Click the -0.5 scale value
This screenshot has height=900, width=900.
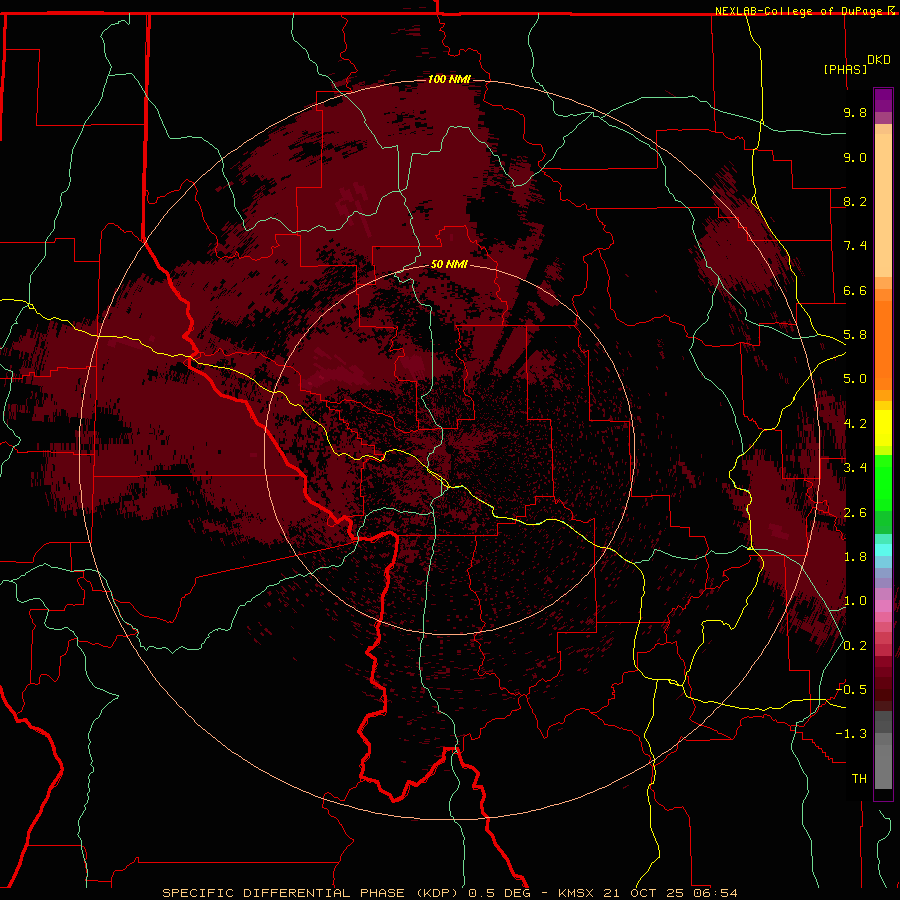coord(851,690)
